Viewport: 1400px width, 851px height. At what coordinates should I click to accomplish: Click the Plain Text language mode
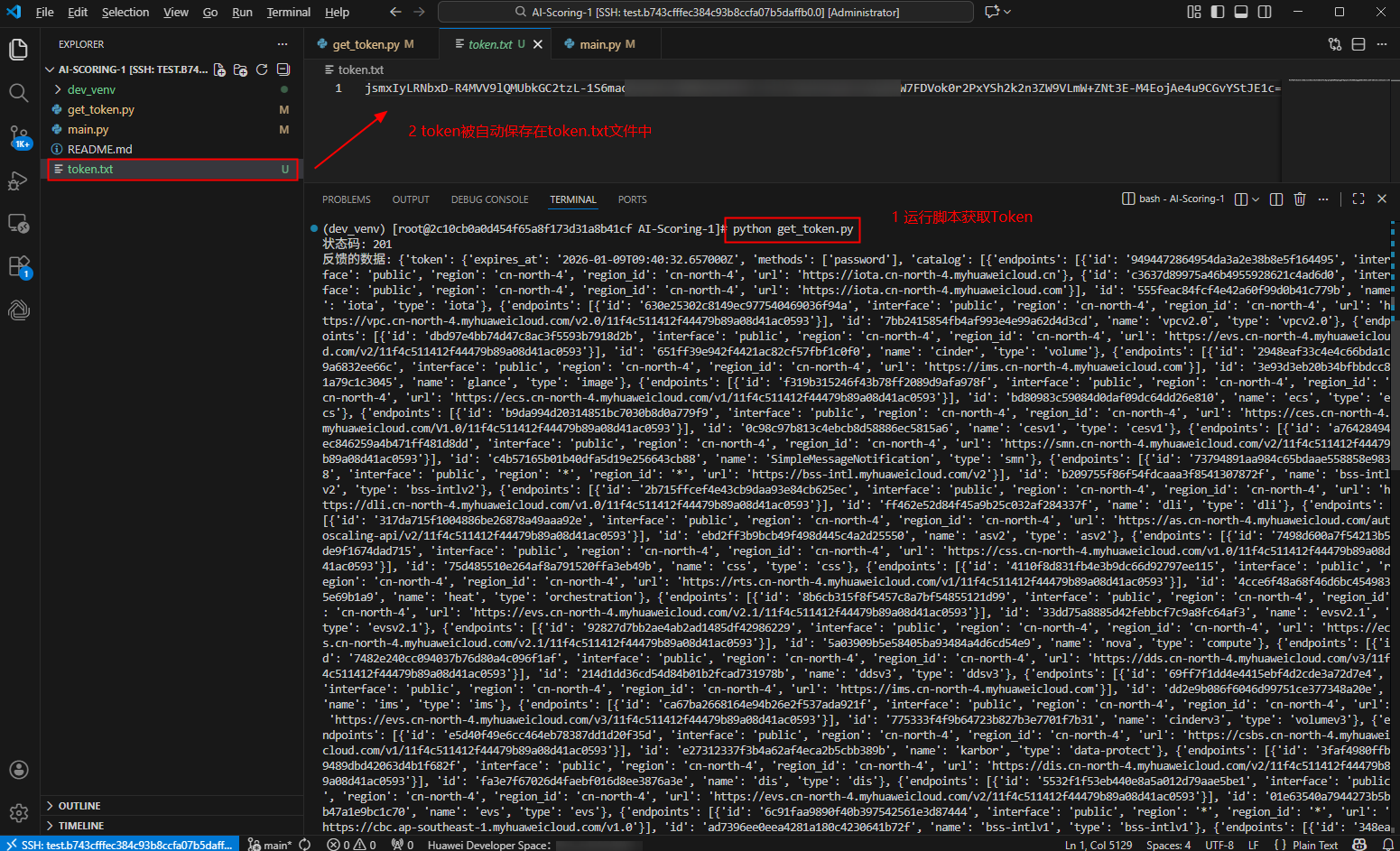click(1315, 845)
